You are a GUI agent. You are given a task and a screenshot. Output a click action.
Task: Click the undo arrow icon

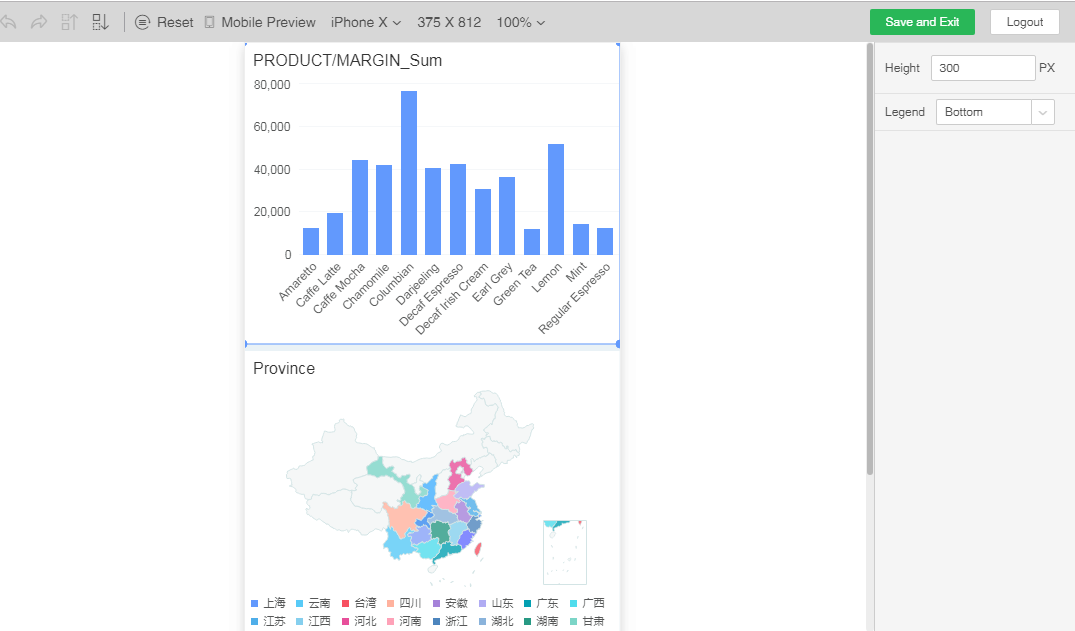point(8,23)
